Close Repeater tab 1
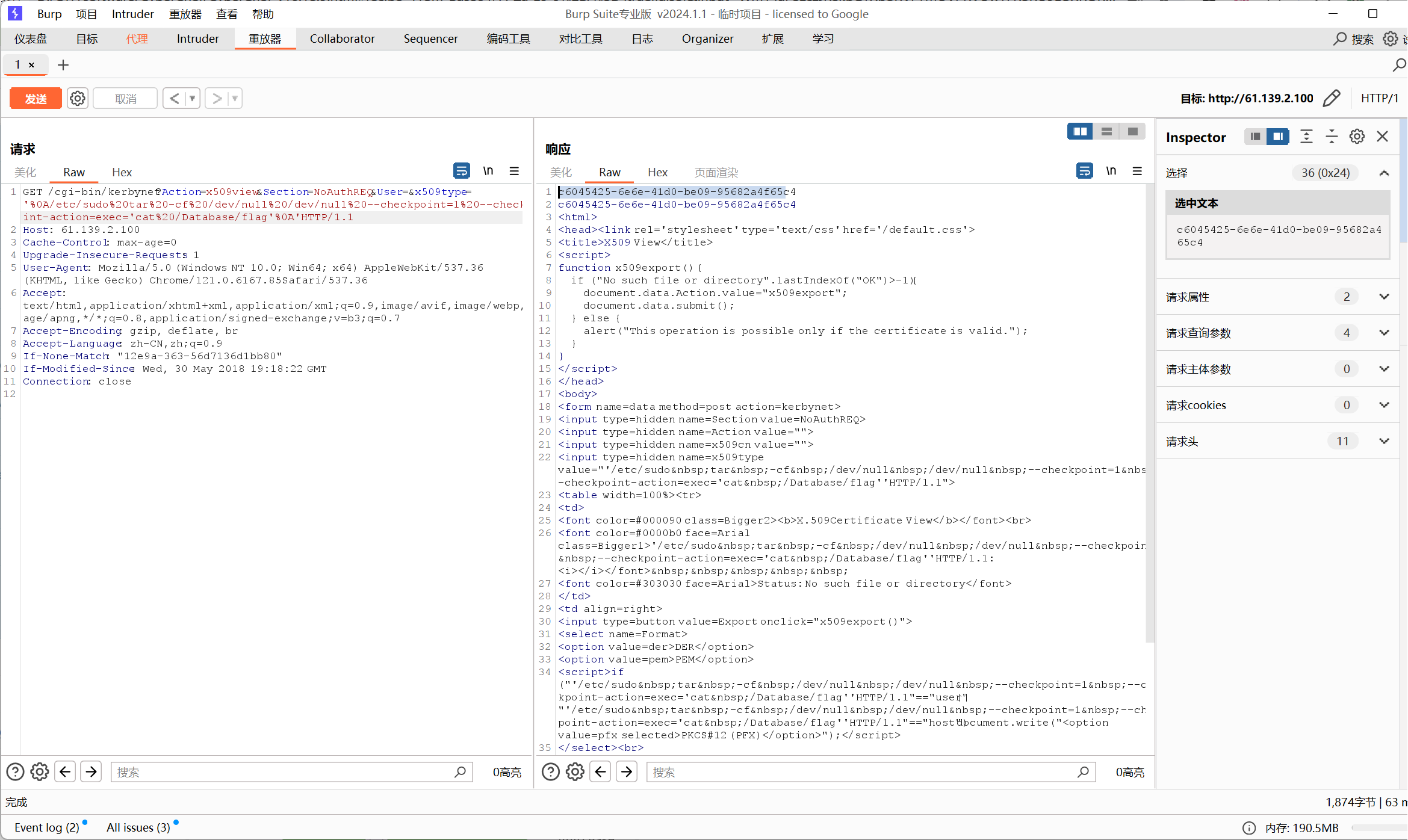1408x840 pixels. coord(31,65)
